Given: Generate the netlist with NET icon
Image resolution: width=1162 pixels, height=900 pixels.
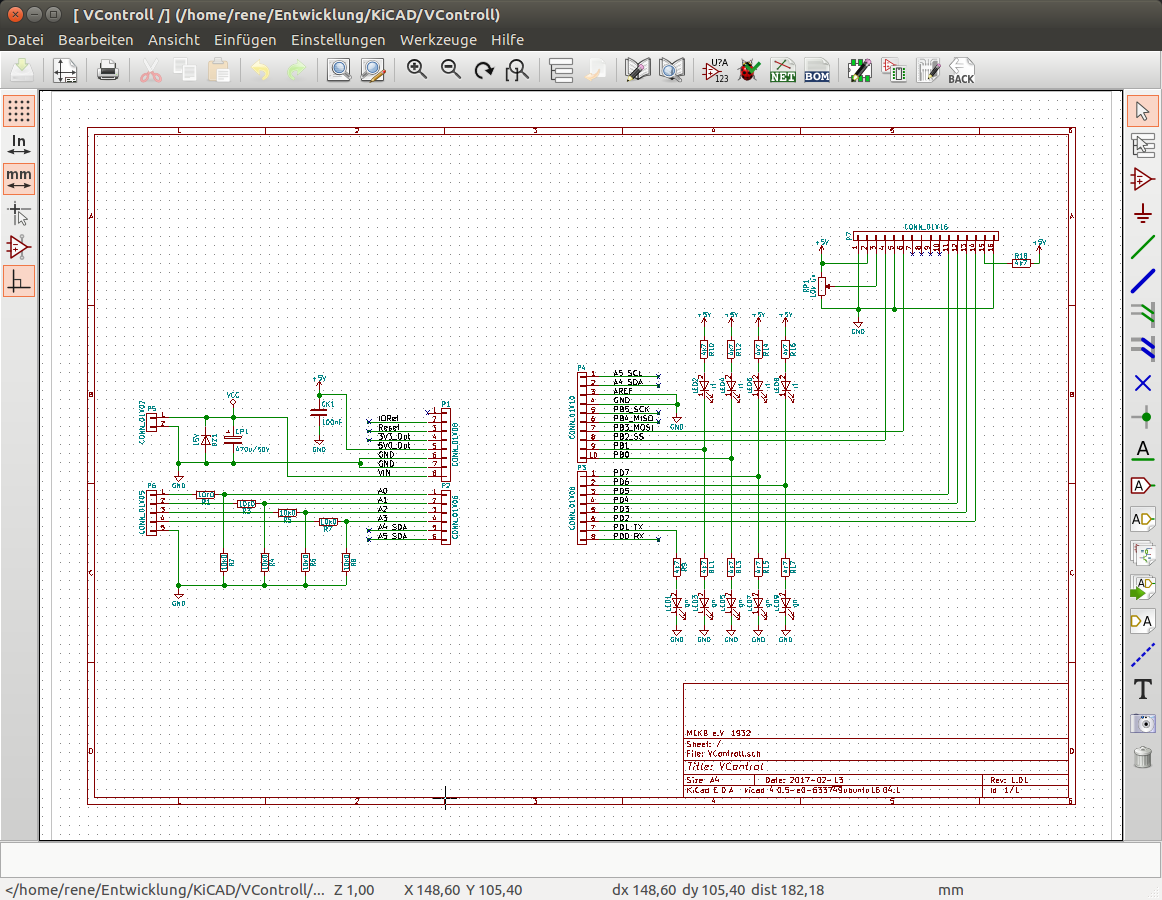Looking at the screenshot, I should pyautogui.click(x=782, y=70).
